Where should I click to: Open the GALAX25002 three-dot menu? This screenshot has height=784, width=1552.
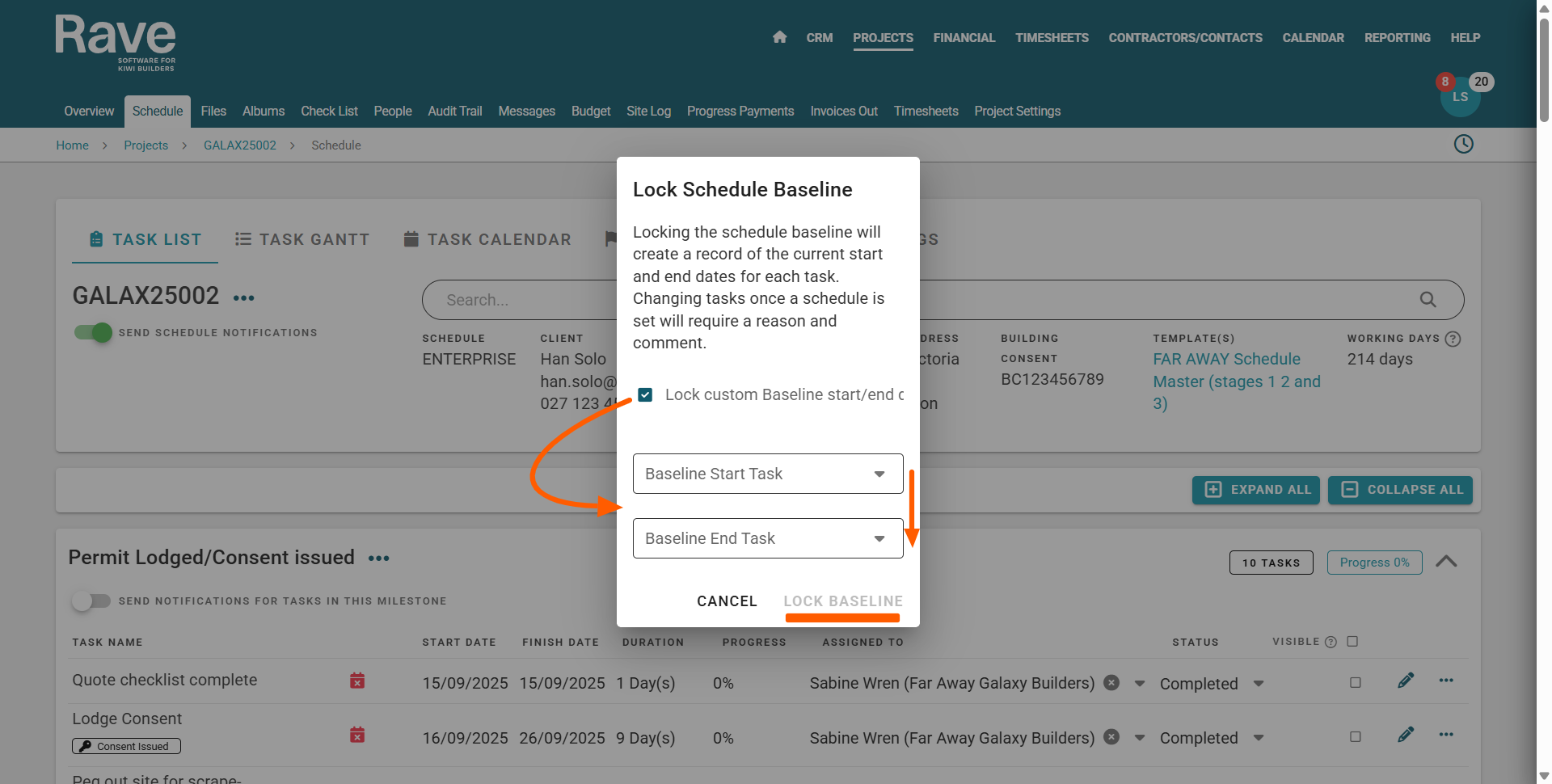(243, 298)
